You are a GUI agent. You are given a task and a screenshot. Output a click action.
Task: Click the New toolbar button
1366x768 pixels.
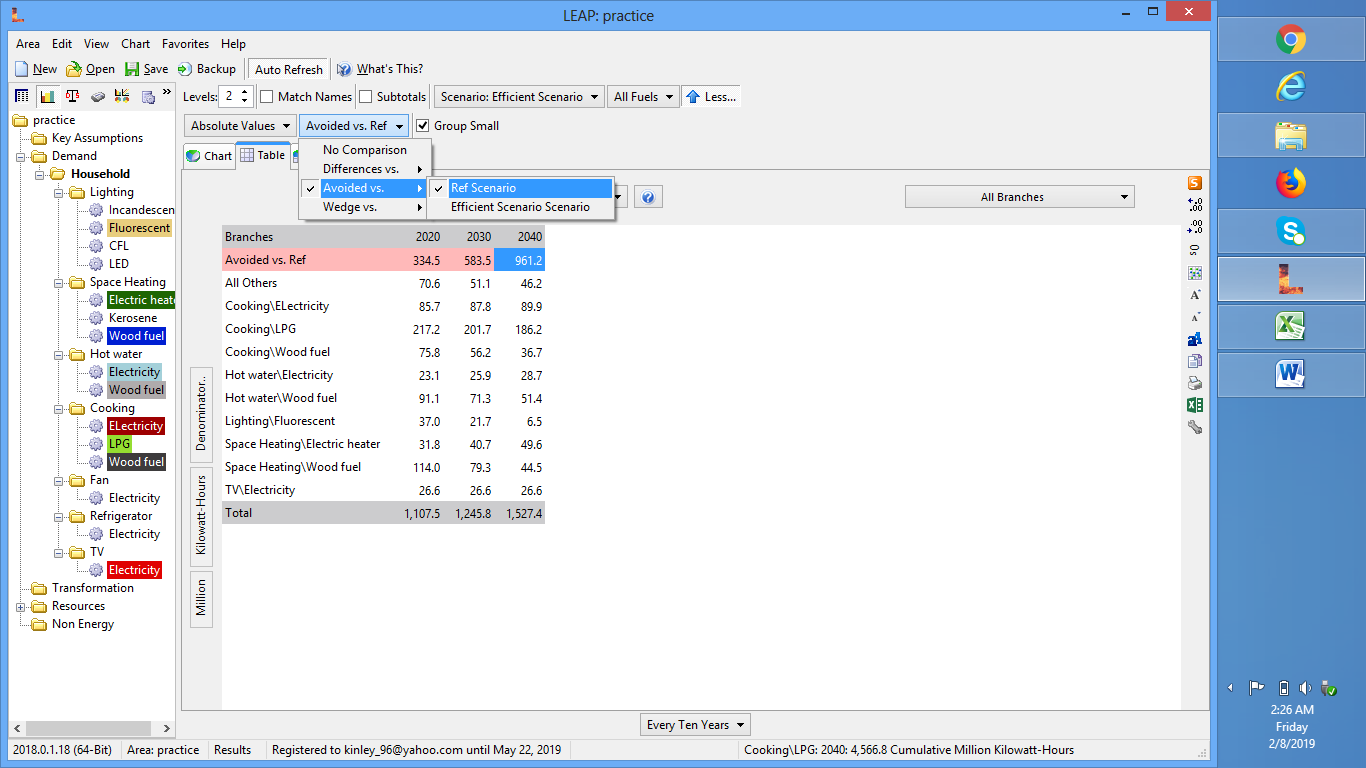(x=36, y=69)
